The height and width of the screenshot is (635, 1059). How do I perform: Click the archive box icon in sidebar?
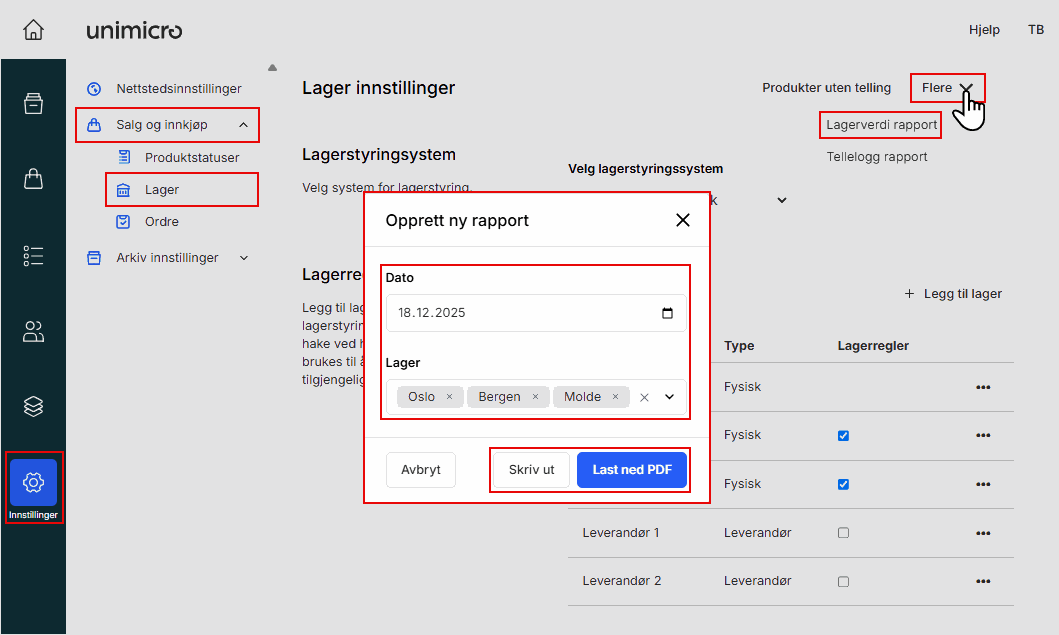tap(33, 102)
